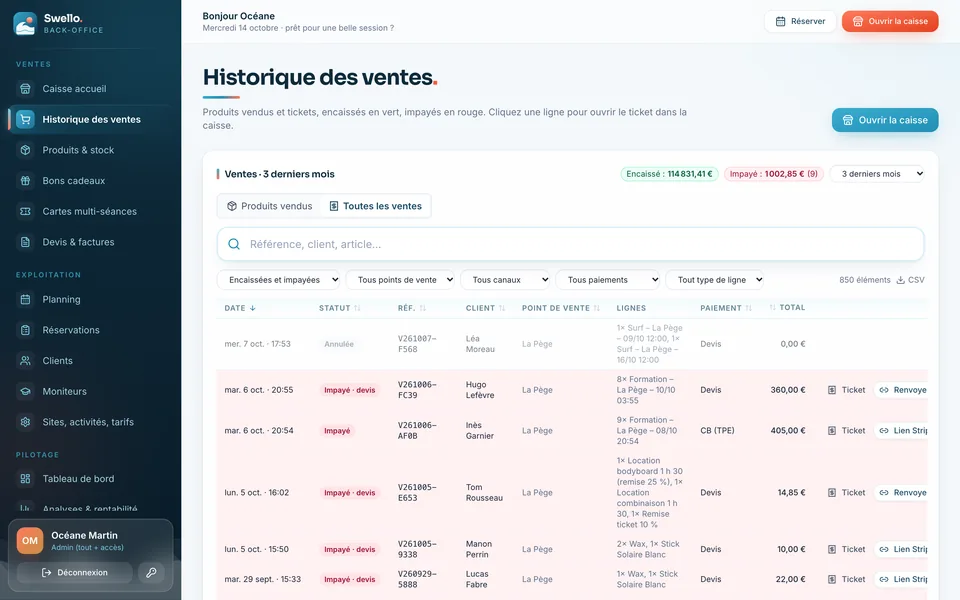Click the search magnifier icon
The width and height of the screenshot is (960, 600).
[234, 244]
